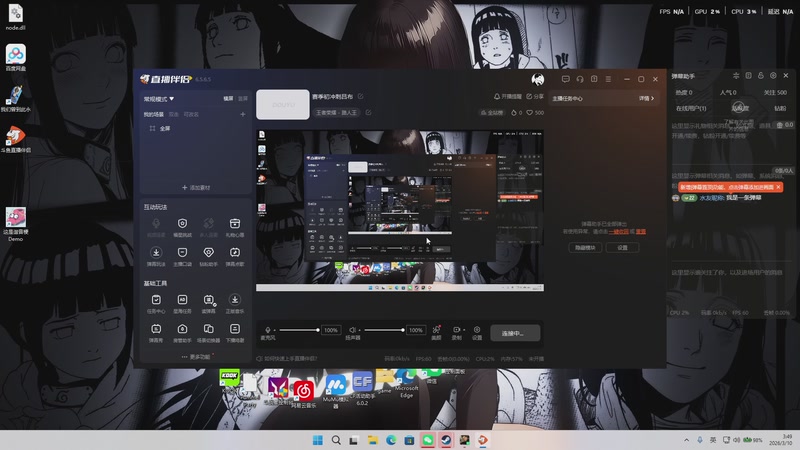This screenshot has height=450, width=800.
Task: Click the 隐藏模块 button
Action: pos(585,247)
